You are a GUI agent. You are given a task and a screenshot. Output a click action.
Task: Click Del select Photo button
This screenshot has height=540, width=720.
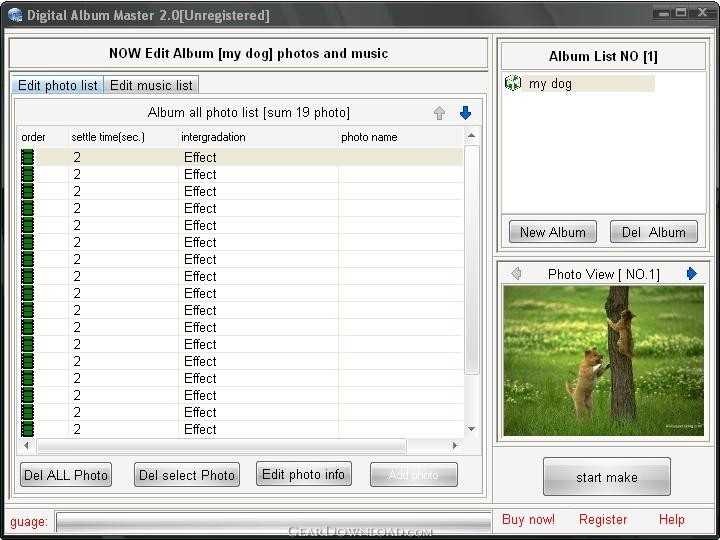pyautogui.click(x=187, y=475)
